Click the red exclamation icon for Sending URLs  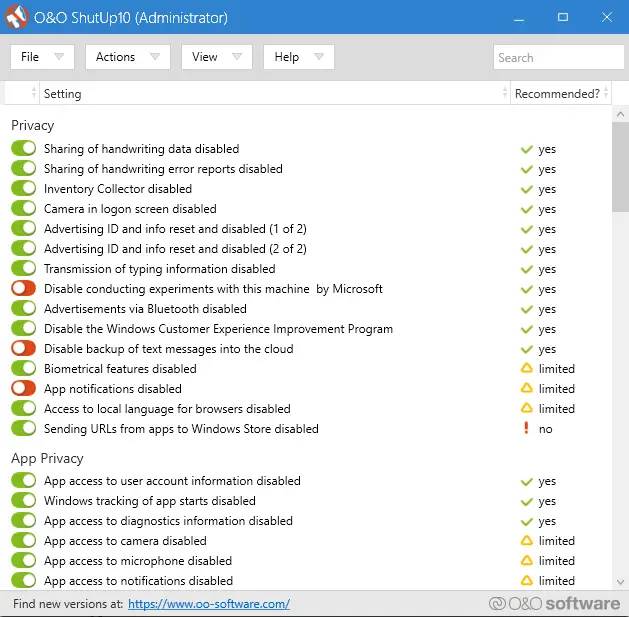pyautogui.click(x=526, y=429)
